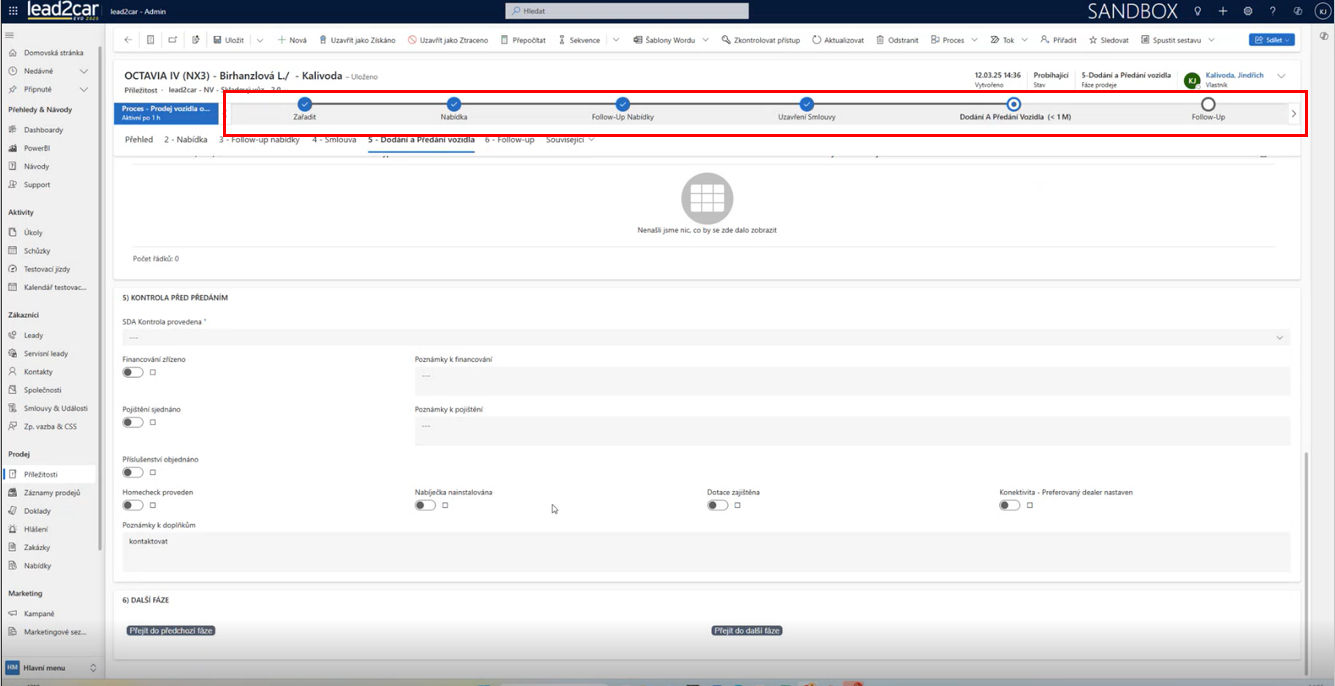This screenshot has width=1335, height=686.
Task: Switch to the 4 - Smlouva tab
Action: pos(334,140)
